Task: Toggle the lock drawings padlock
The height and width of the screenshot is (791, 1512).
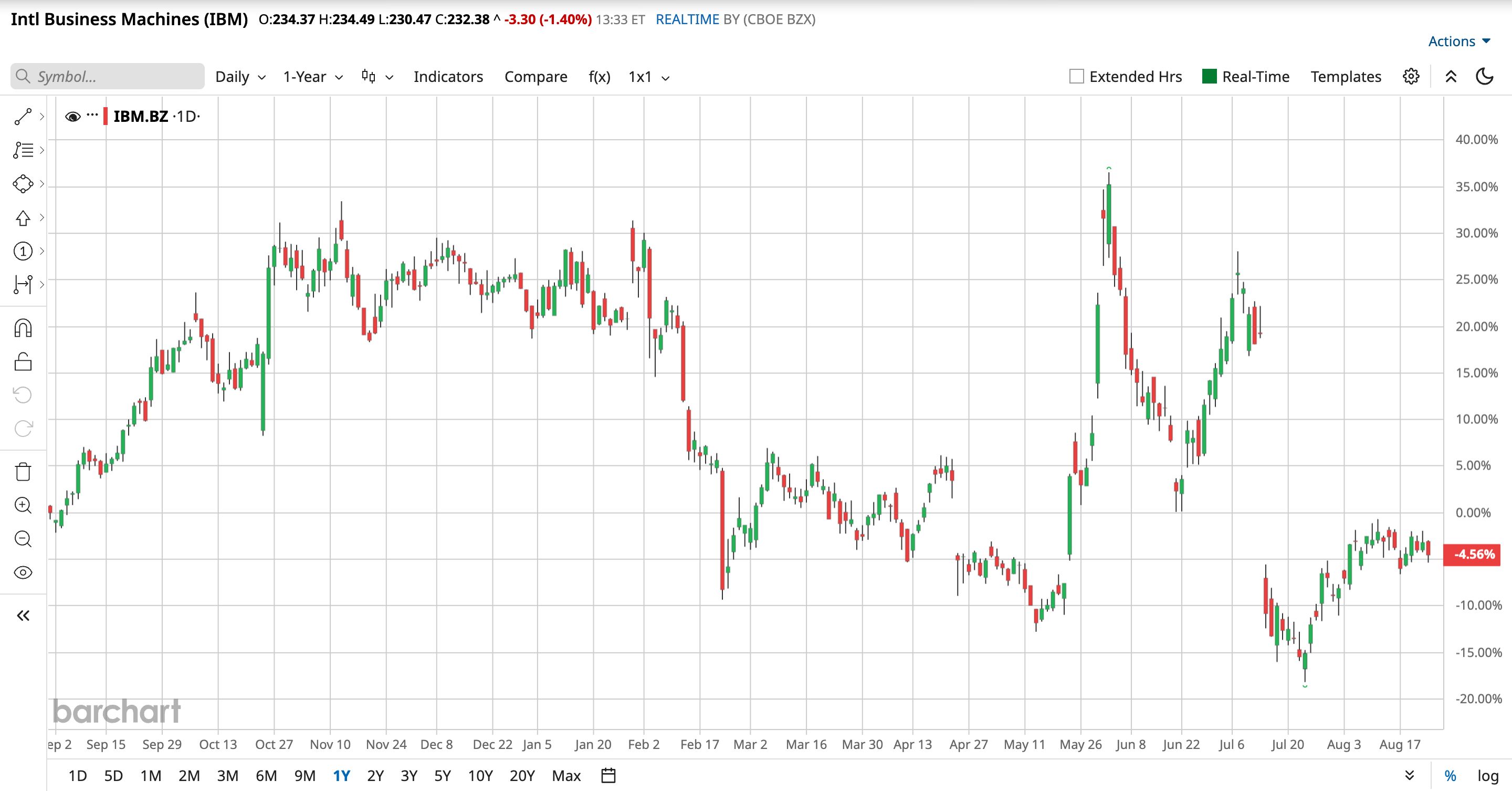Action: click(x=23, y=362)
